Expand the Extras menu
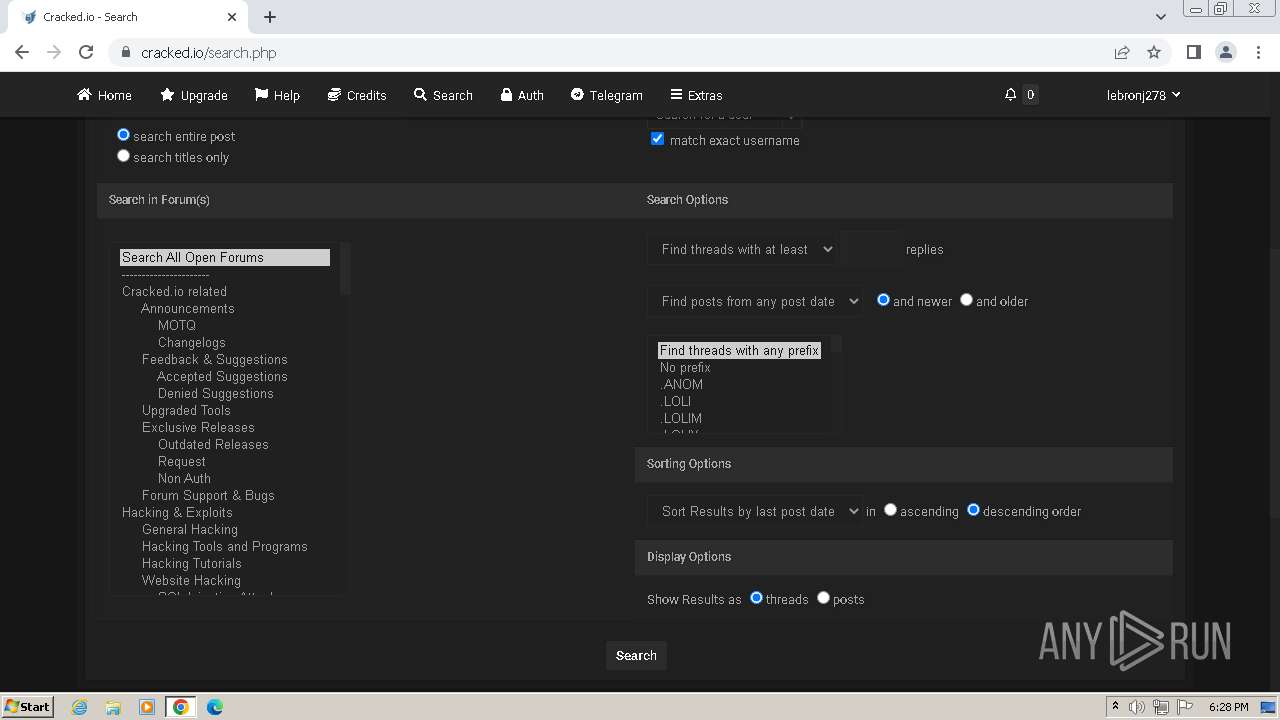 (x=696, y=95)
